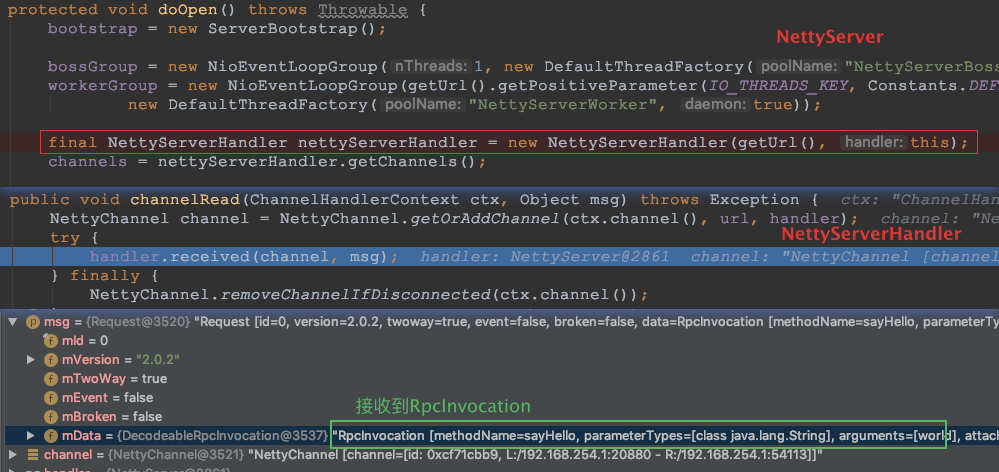Click the Throwable type in throws clause
The height and width of the screenshot is (472, 999).
pyautogui.click(x=363, y=10)
